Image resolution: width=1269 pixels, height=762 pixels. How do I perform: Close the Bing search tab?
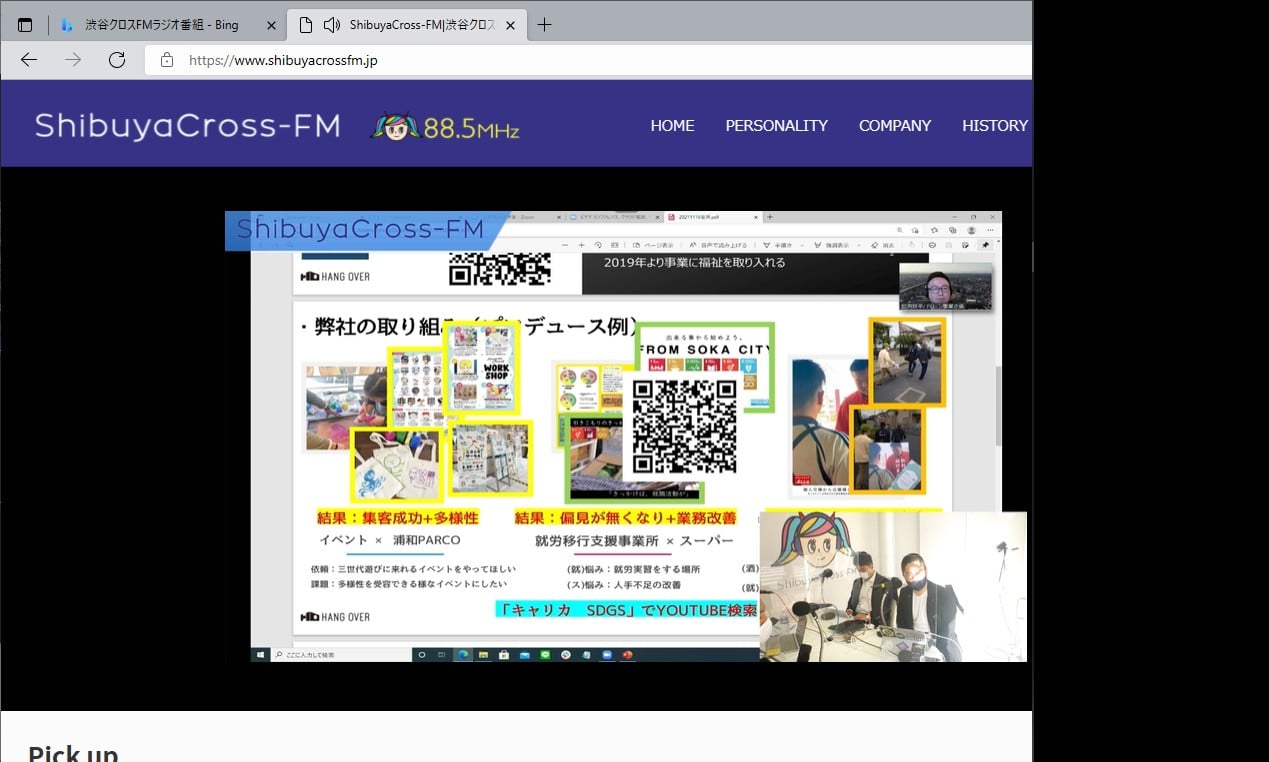[x=271, y=25]
